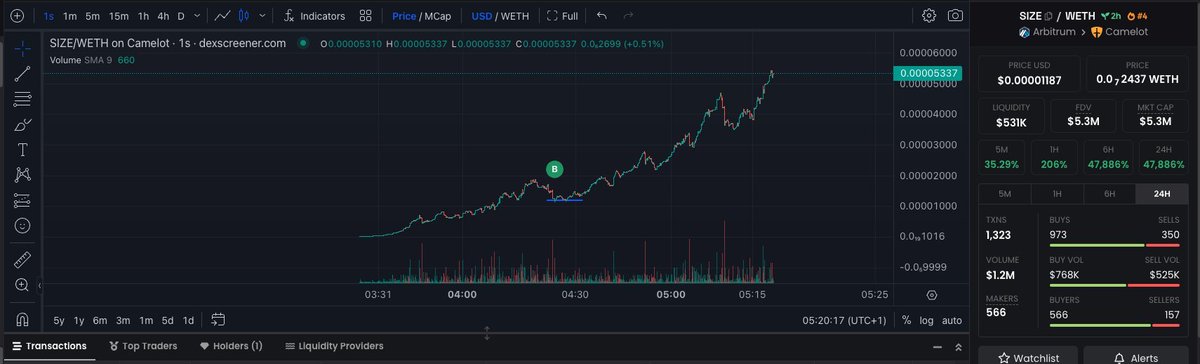Viewport: 1200px width, 364px height.
Task: Toggle percent scale on the price axis
Action: click(x=906, y=320)
